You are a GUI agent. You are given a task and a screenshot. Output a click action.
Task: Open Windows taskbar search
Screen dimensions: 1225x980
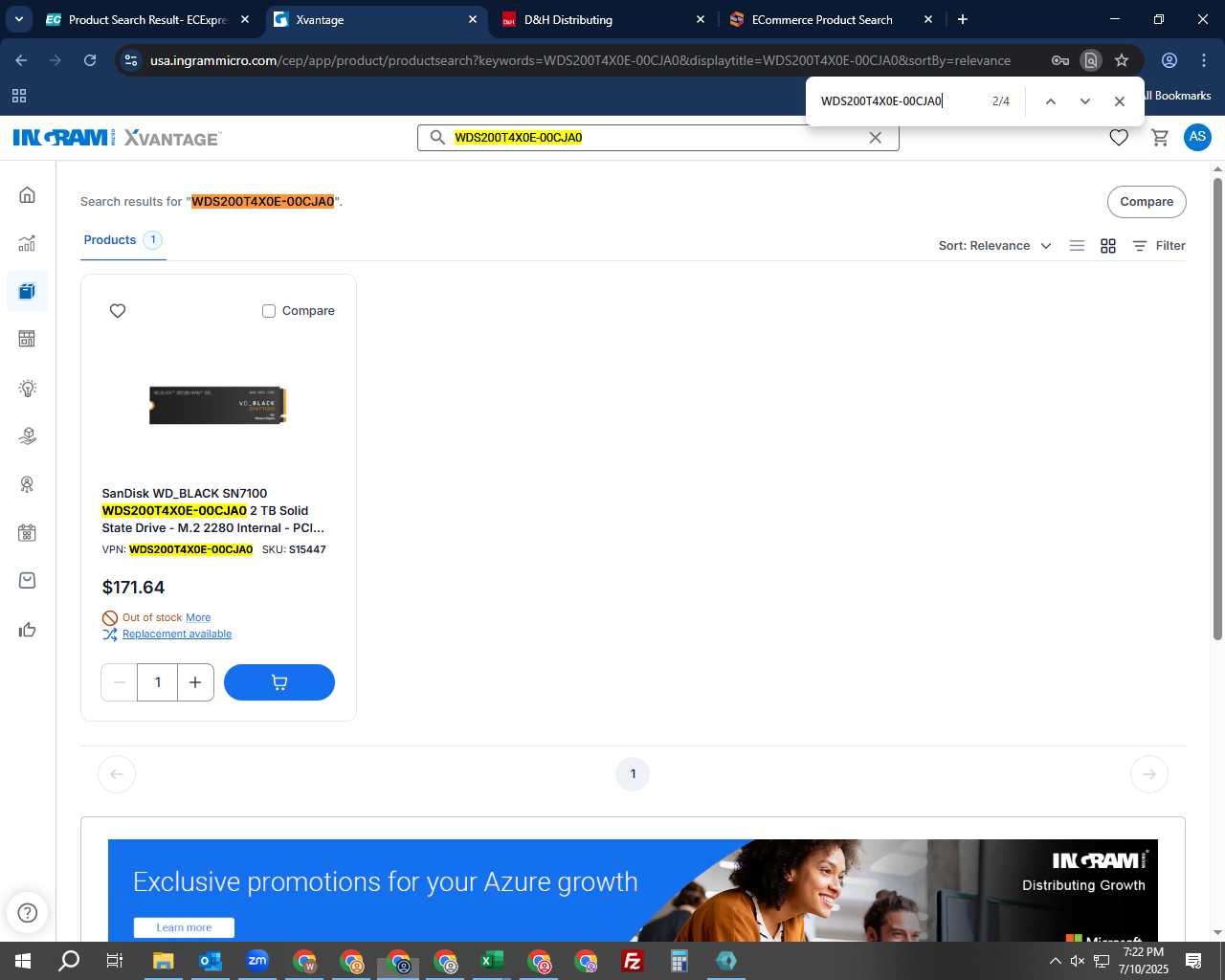click(x=69, y=961)
